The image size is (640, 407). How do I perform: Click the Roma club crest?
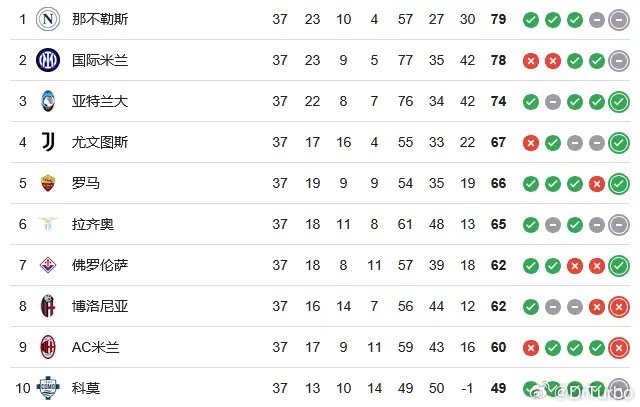point(48,183)
